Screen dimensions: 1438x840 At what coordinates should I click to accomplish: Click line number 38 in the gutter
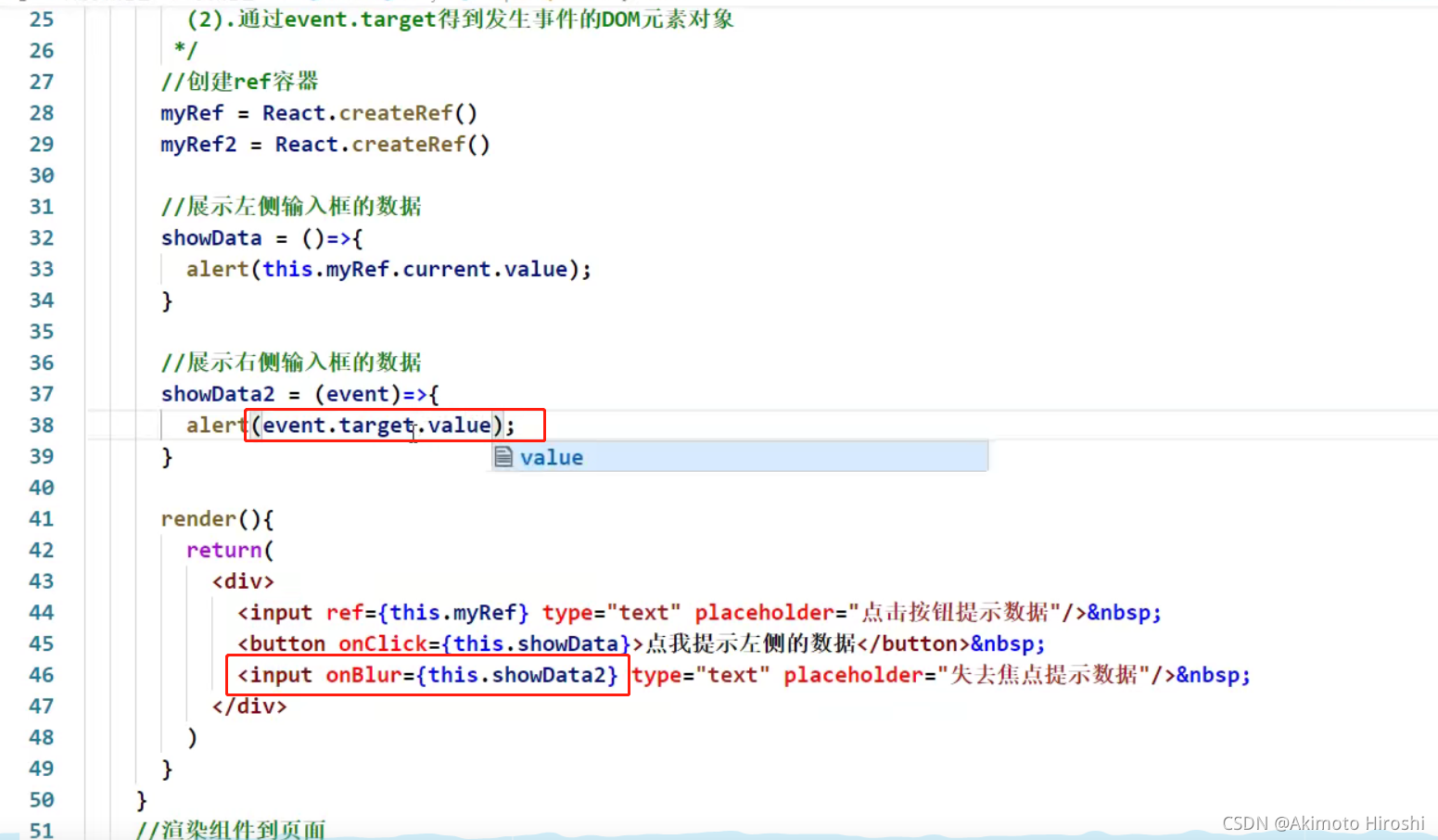(42, 425)
